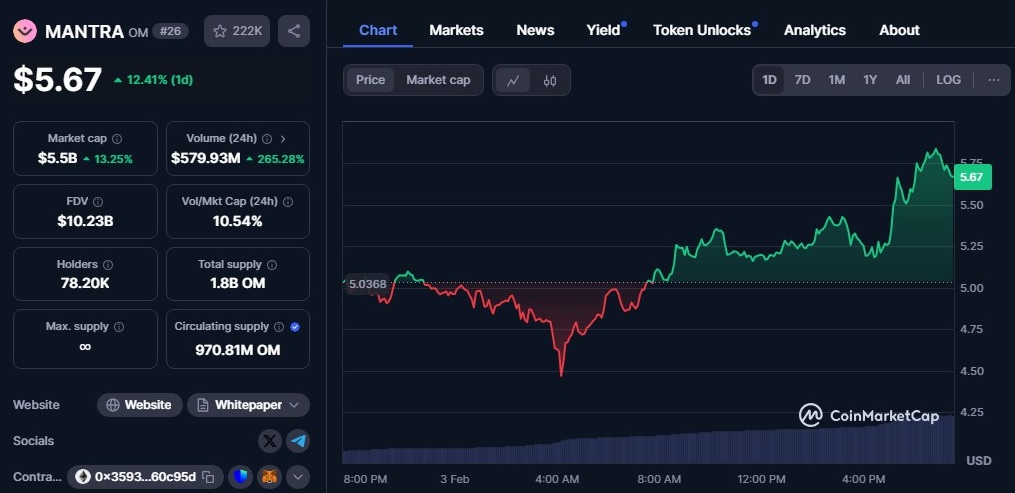This screenshot has width=1015, height=493.
Task: Toggle LOG scale on chart
Action: coord(948,80)
